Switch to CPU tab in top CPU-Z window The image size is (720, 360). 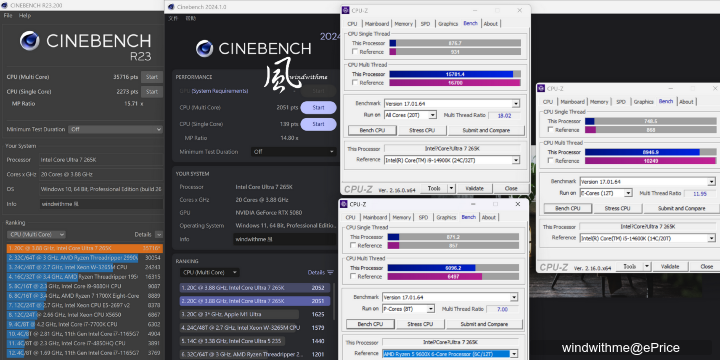[x=352, y=24]
